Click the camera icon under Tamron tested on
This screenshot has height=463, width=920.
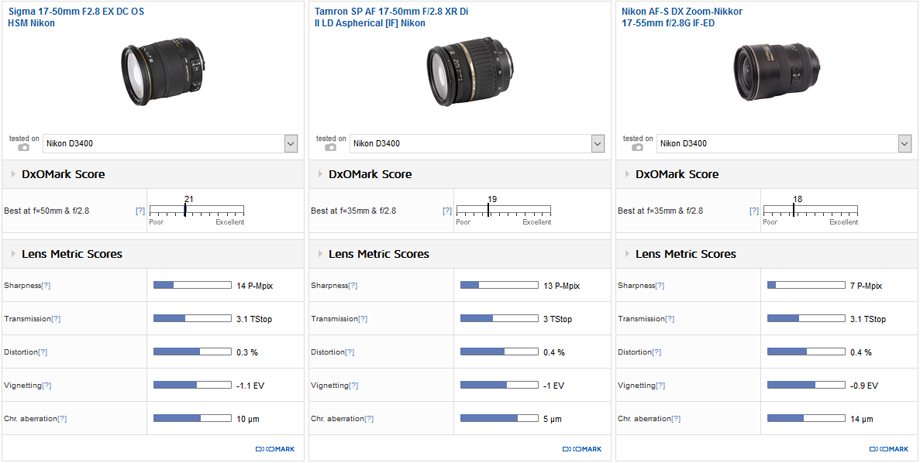[x=330, y=147]
